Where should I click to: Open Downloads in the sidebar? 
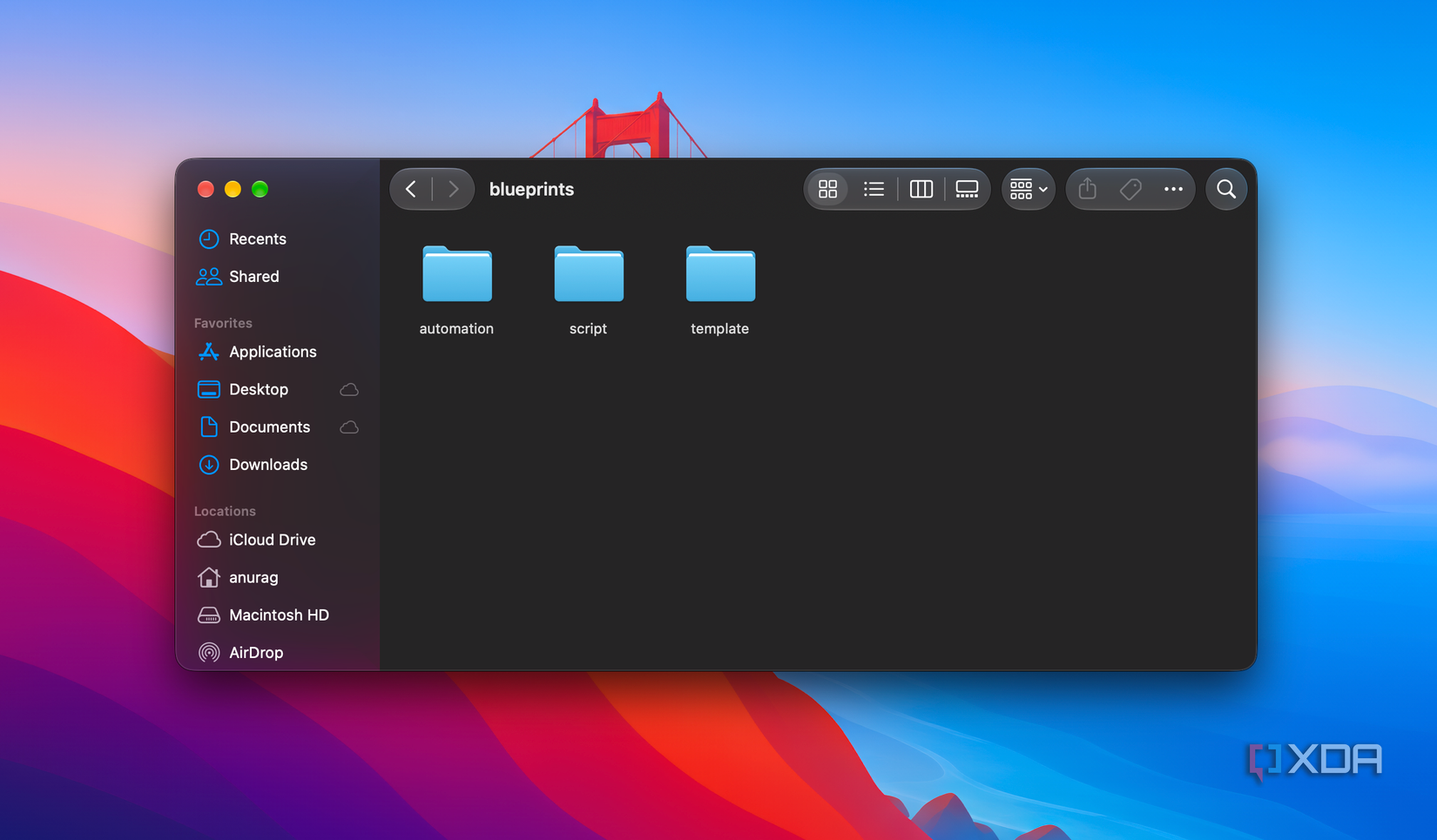[x=279, y=464]
